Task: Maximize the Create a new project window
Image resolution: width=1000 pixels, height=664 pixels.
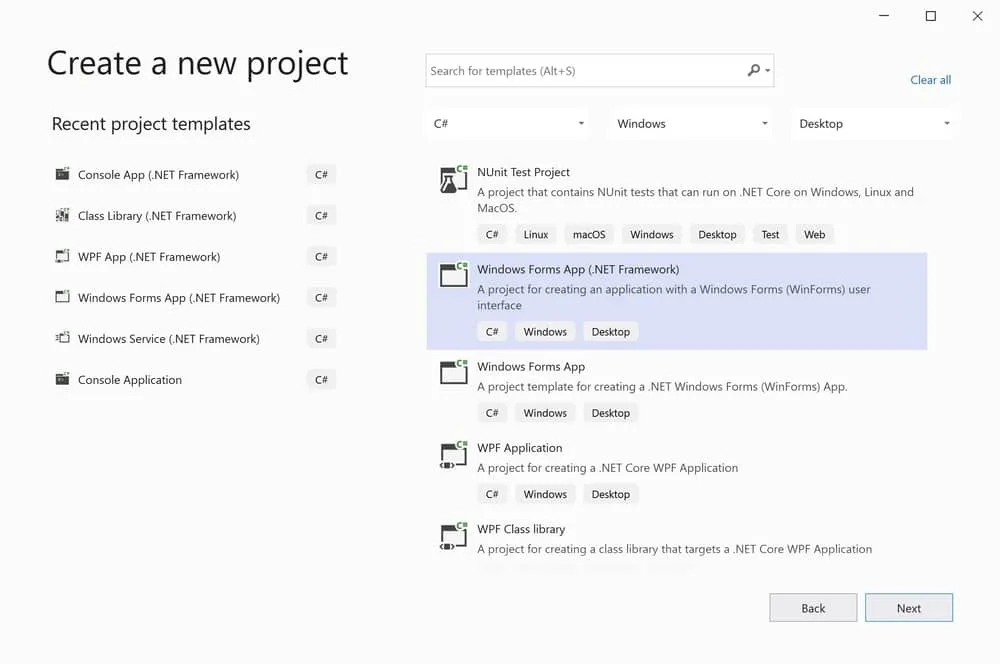Action: pyautogui.click(x=931, y=16)
